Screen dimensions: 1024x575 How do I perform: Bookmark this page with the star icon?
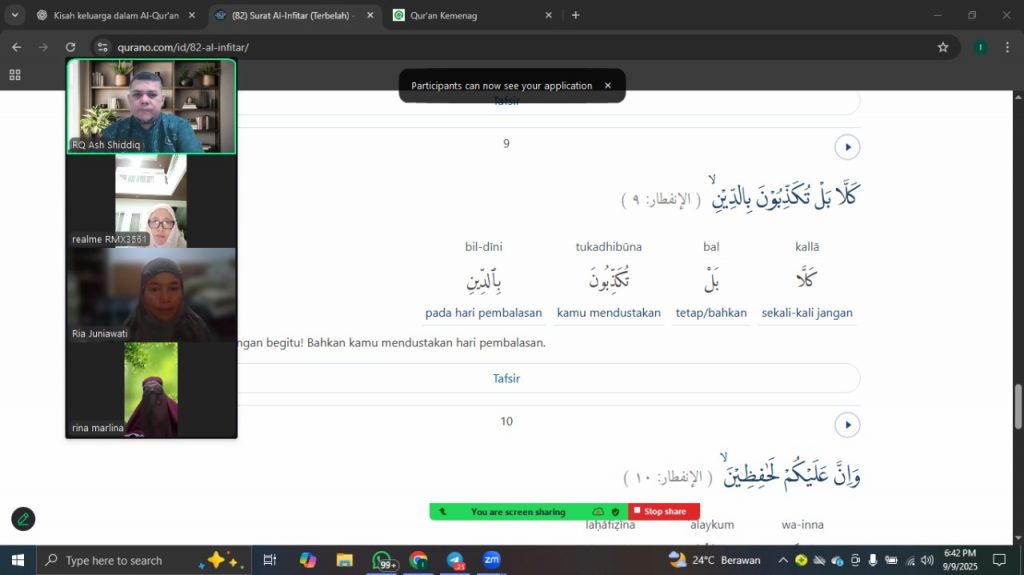point(942,47)
